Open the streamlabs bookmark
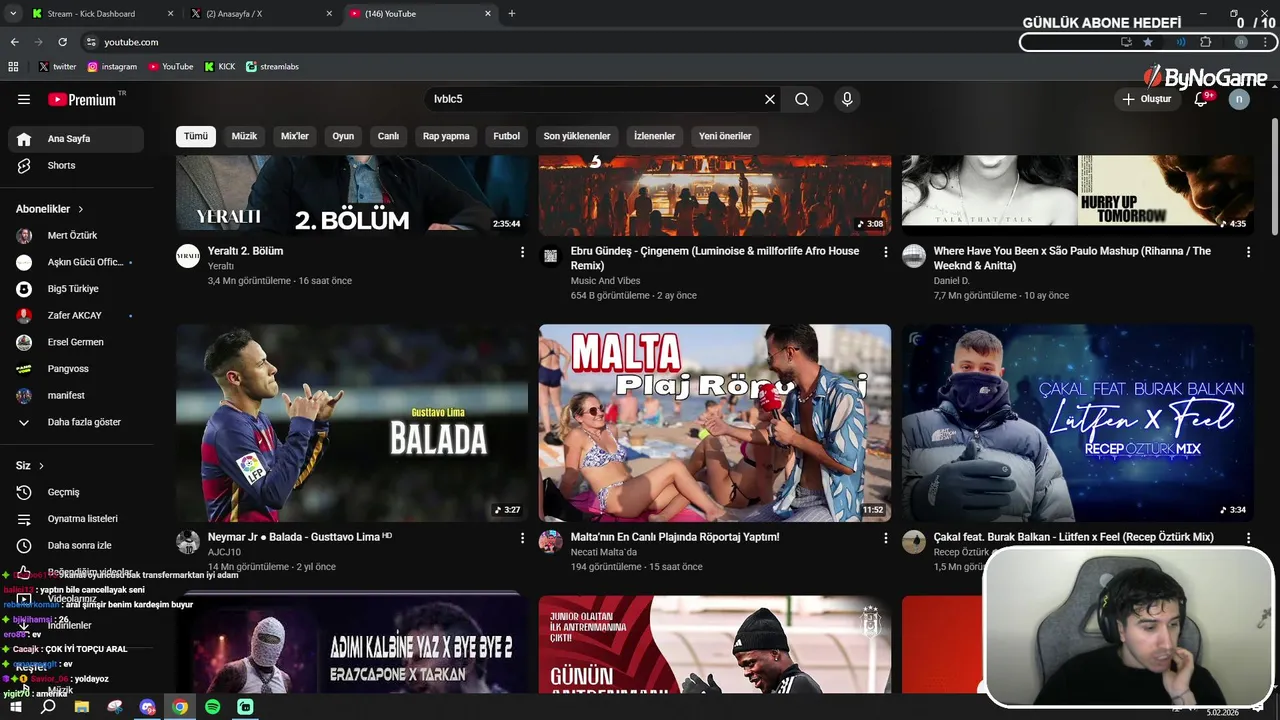1280x720 pixels. (272, 66)
